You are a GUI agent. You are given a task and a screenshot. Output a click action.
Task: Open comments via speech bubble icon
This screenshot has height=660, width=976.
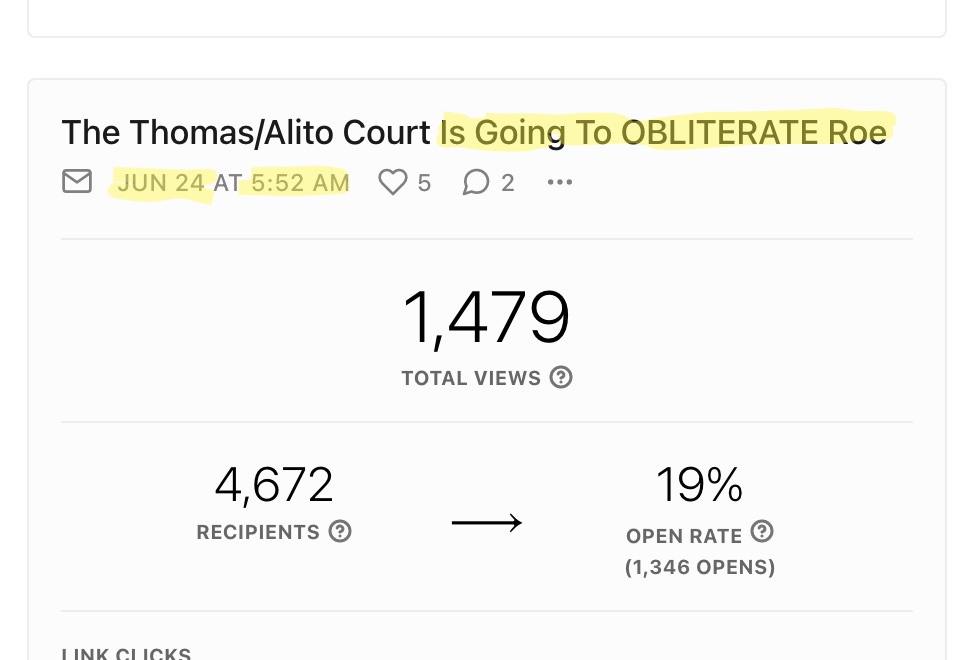click(x=476, y=182)
